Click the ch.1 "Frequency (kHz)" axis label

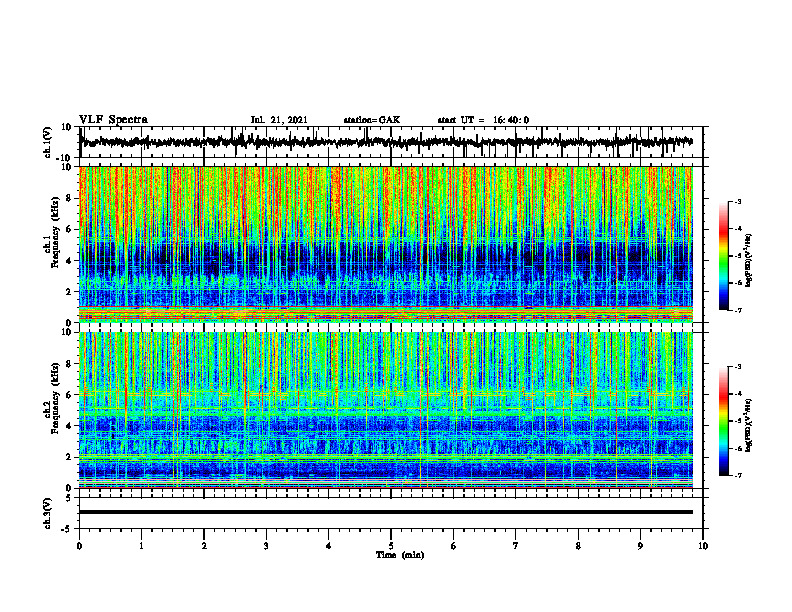click(x=56, y=232)
